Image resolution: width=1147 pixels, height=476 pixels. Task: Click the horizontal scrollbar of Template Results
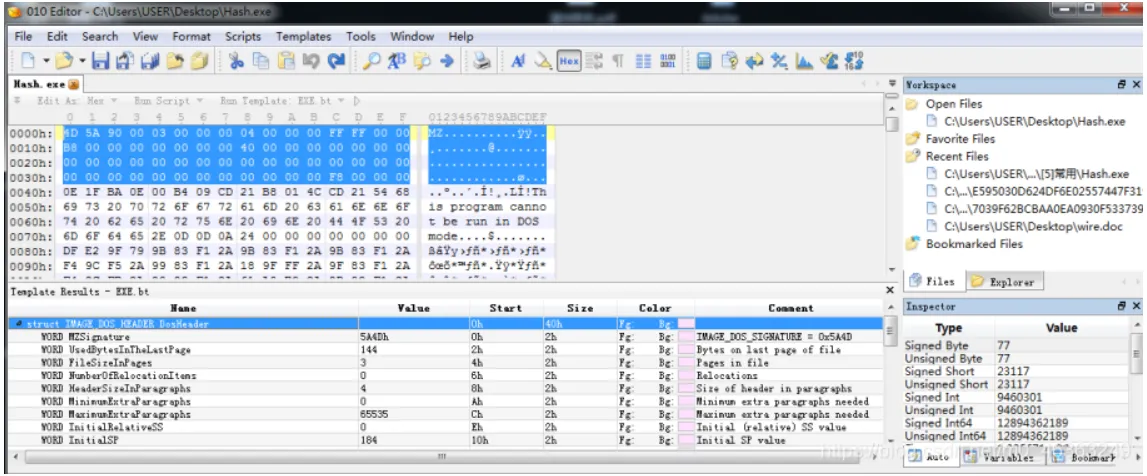tap(441, 457)
